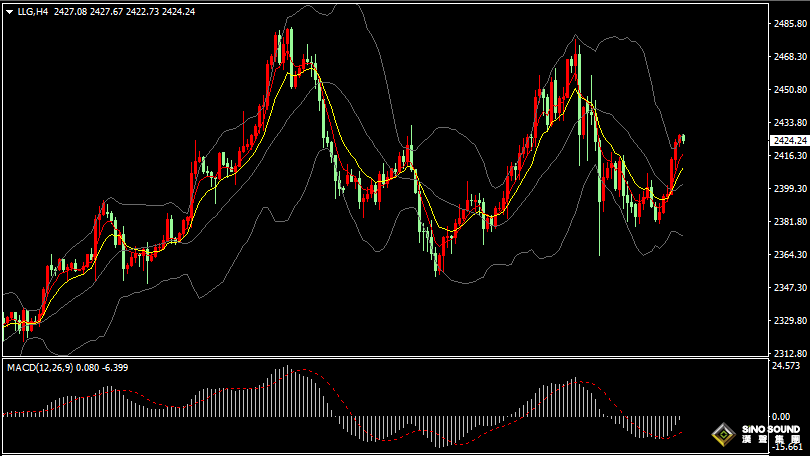Screen dimensions: 810x456
Task: Click the current price tag 2424.24
Action: [x=764, y=141]
